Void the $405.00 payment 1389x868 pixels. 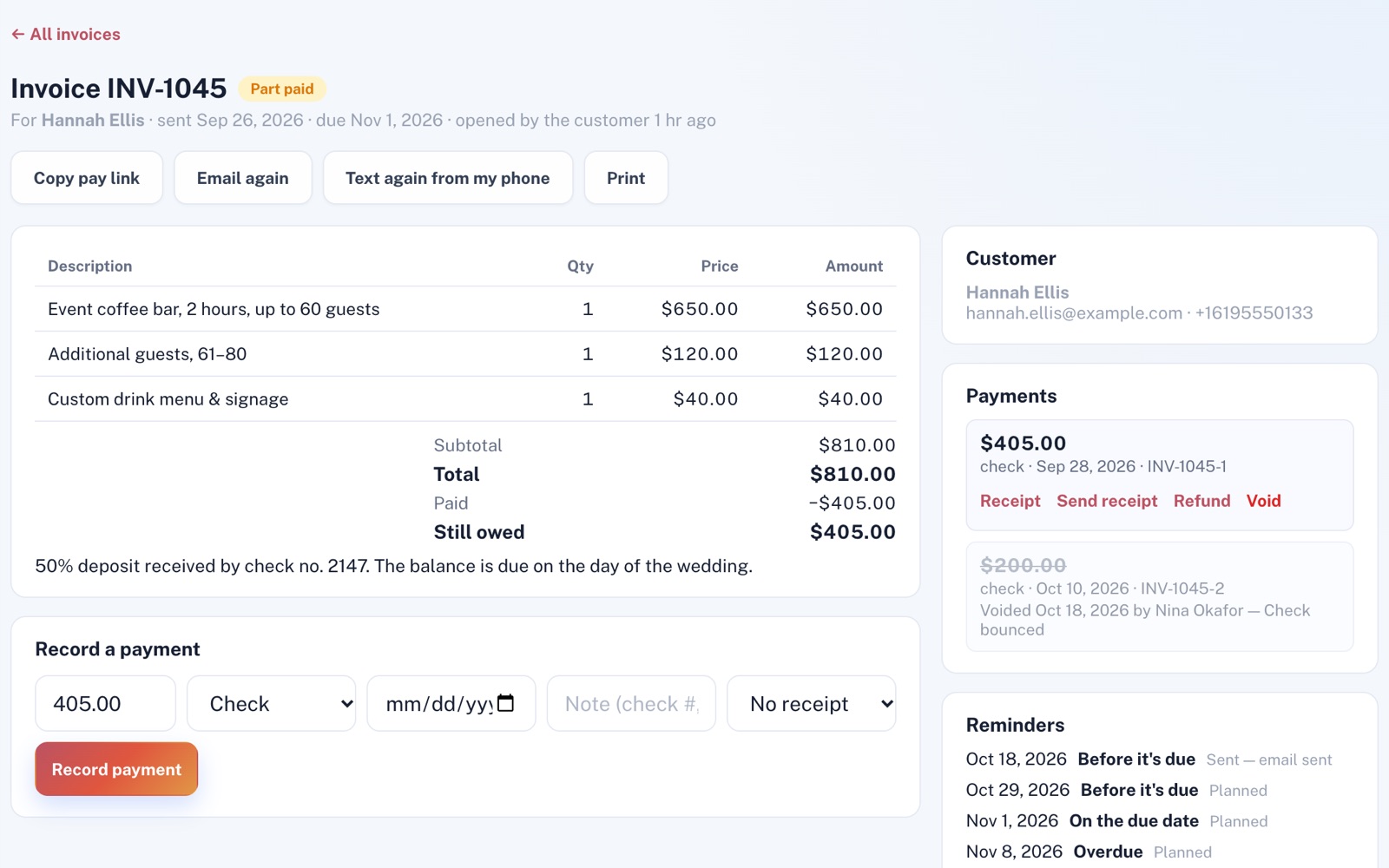point(1264,501)
